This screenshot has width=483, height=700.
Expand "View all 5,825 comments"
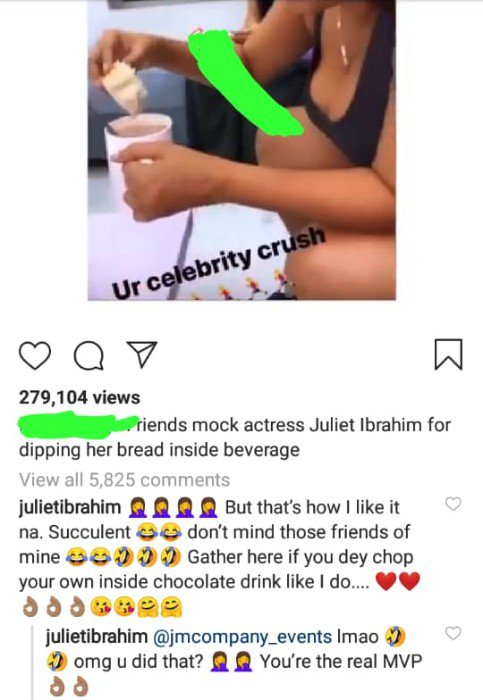tap(125, 480)
